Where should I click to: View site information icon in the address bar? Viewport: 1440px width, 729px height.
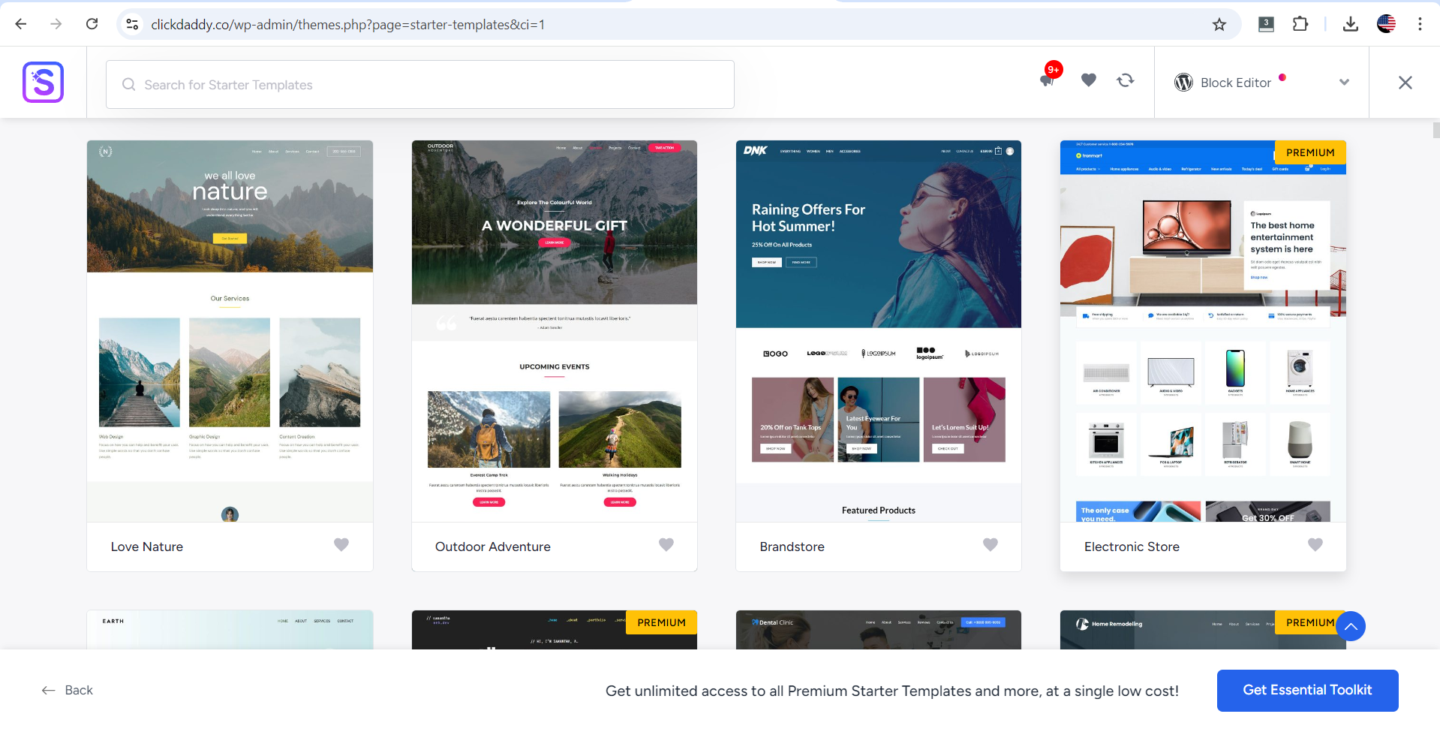tap(132, 24)
